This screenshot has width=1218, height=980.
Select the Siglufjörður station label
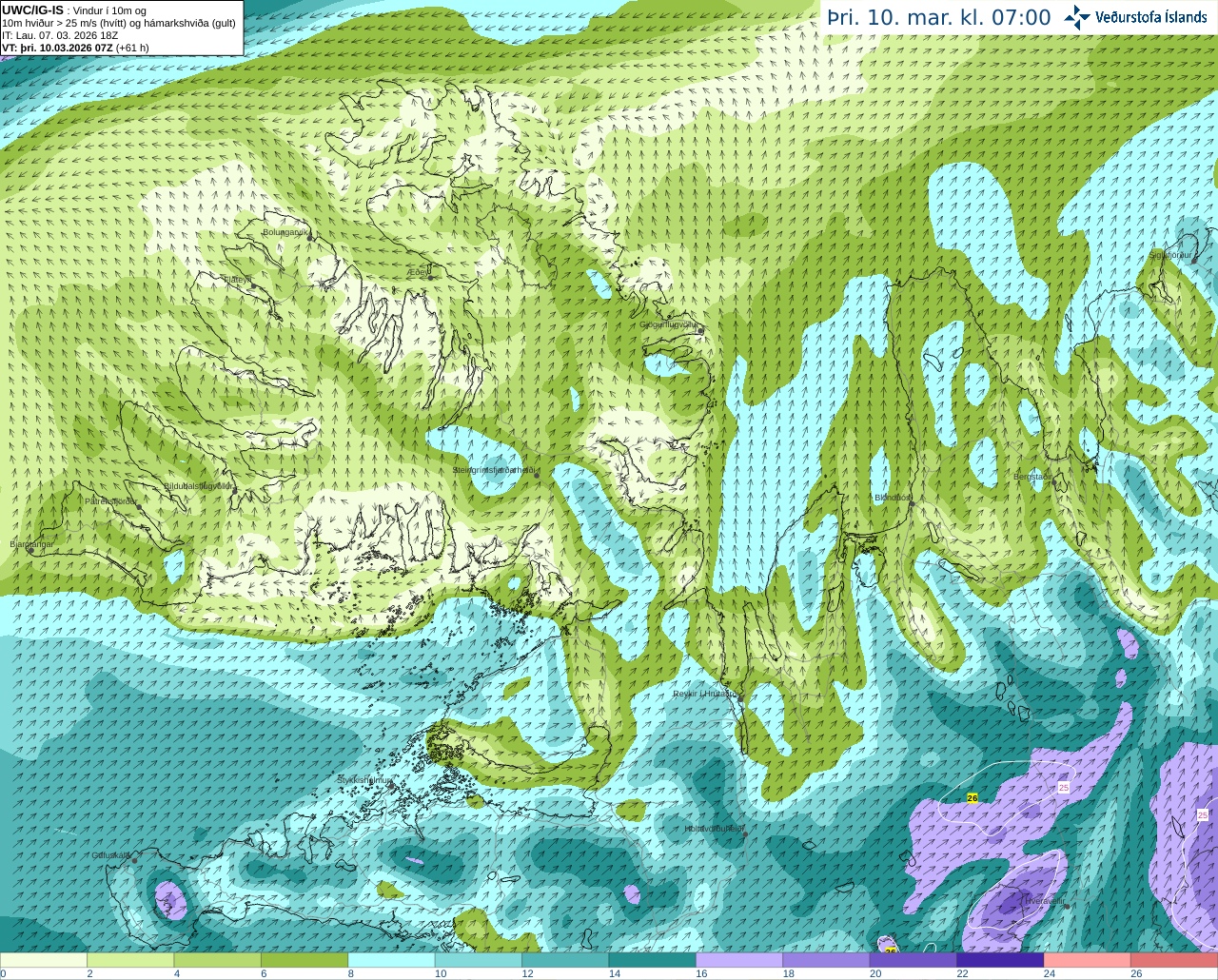pos(1169,255)
